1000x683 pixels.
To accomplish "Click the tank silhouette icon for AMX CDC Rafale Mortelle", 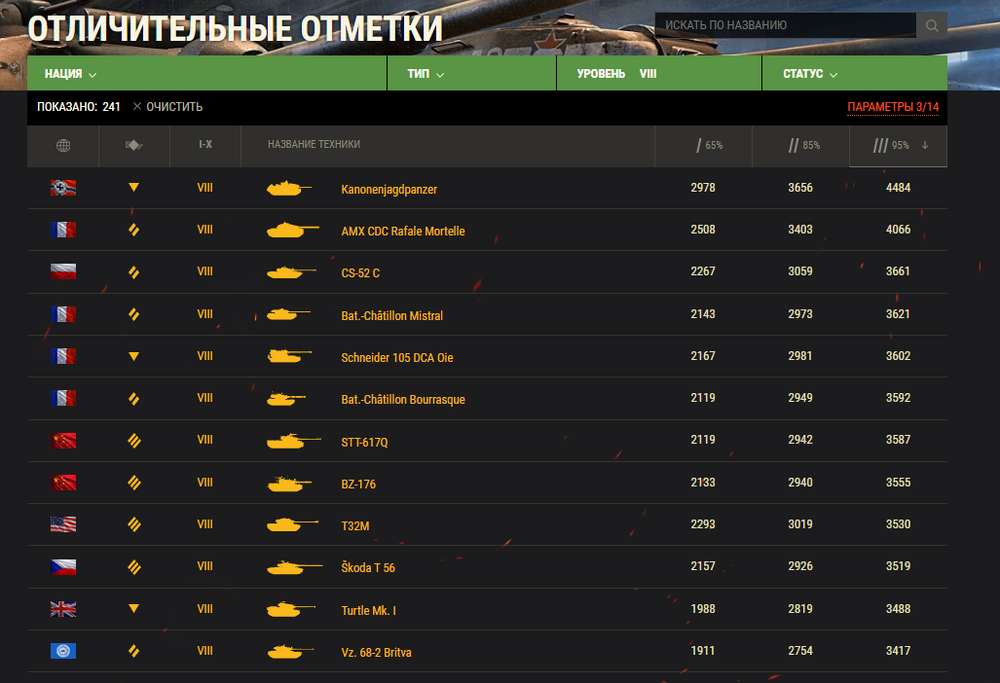I will click(293, 230).
